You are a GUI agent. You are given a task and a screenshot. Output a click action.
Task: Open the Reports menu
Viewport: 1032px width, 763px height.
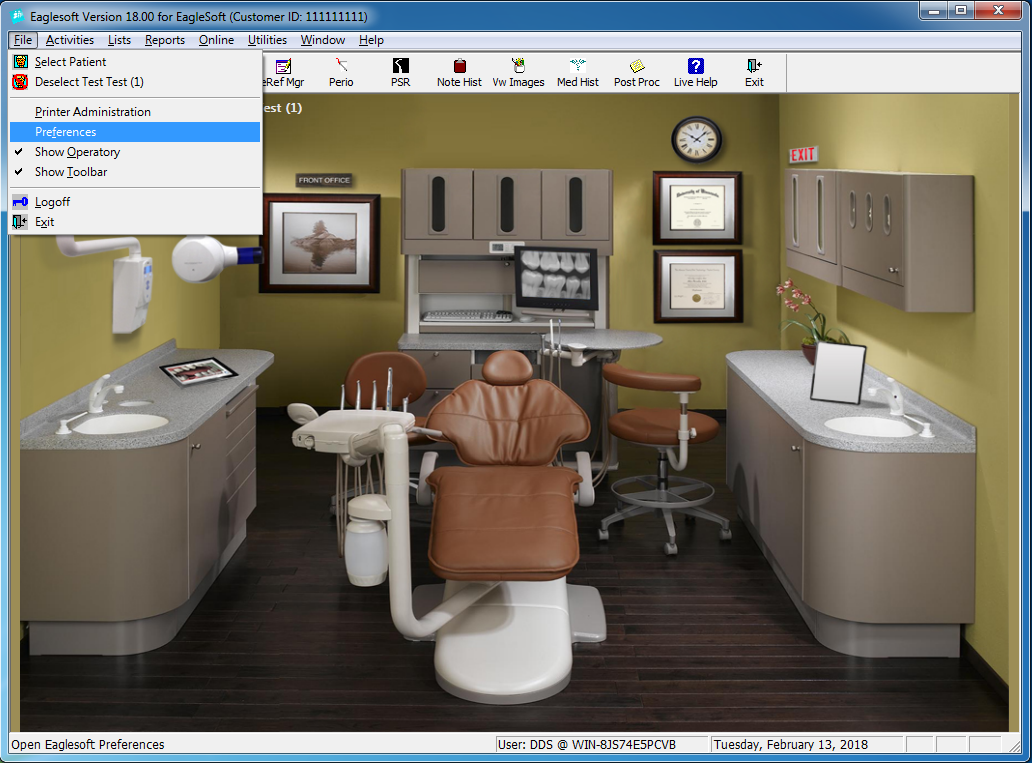click(165, 40)
